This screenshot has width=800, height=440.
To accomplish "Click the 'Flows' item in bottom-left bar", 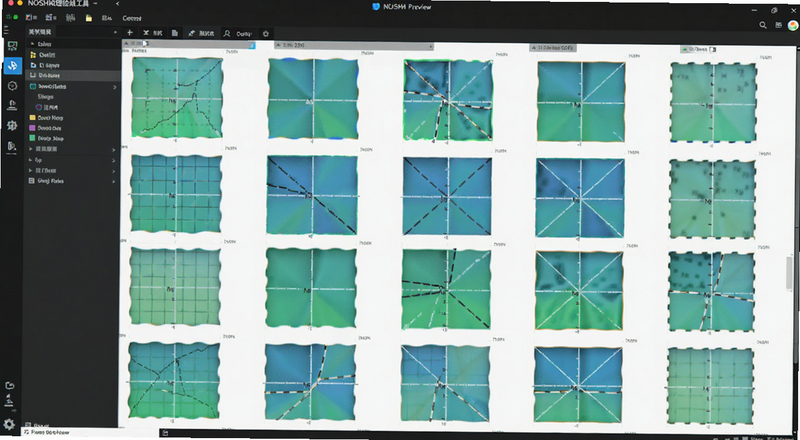I will coord(46,432).
